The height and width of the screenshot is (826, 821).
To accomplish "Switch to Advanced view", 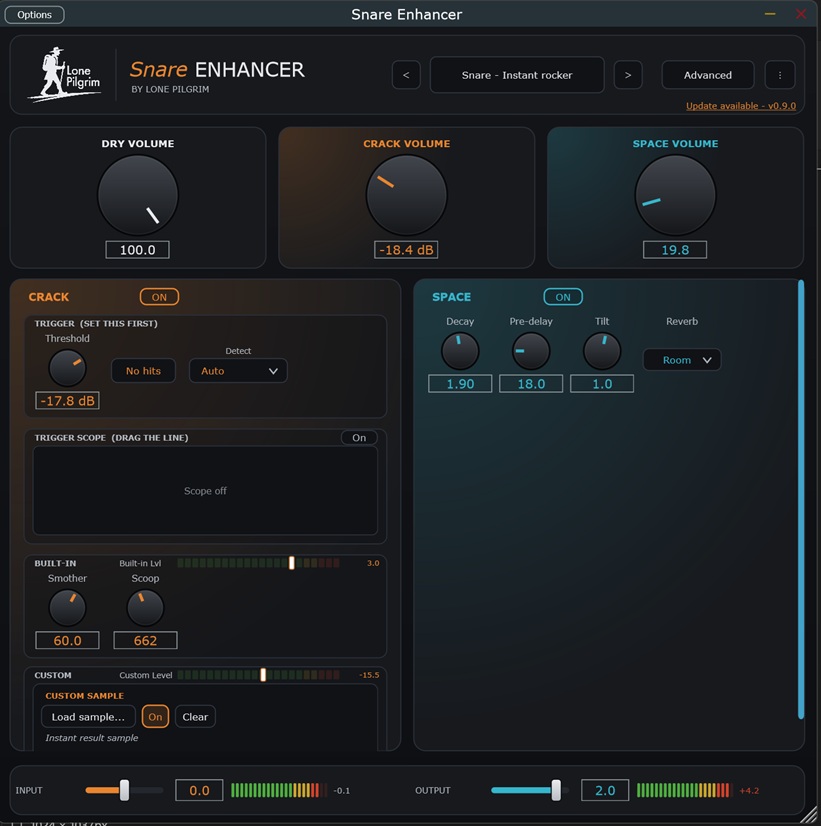I will (707, 75).
